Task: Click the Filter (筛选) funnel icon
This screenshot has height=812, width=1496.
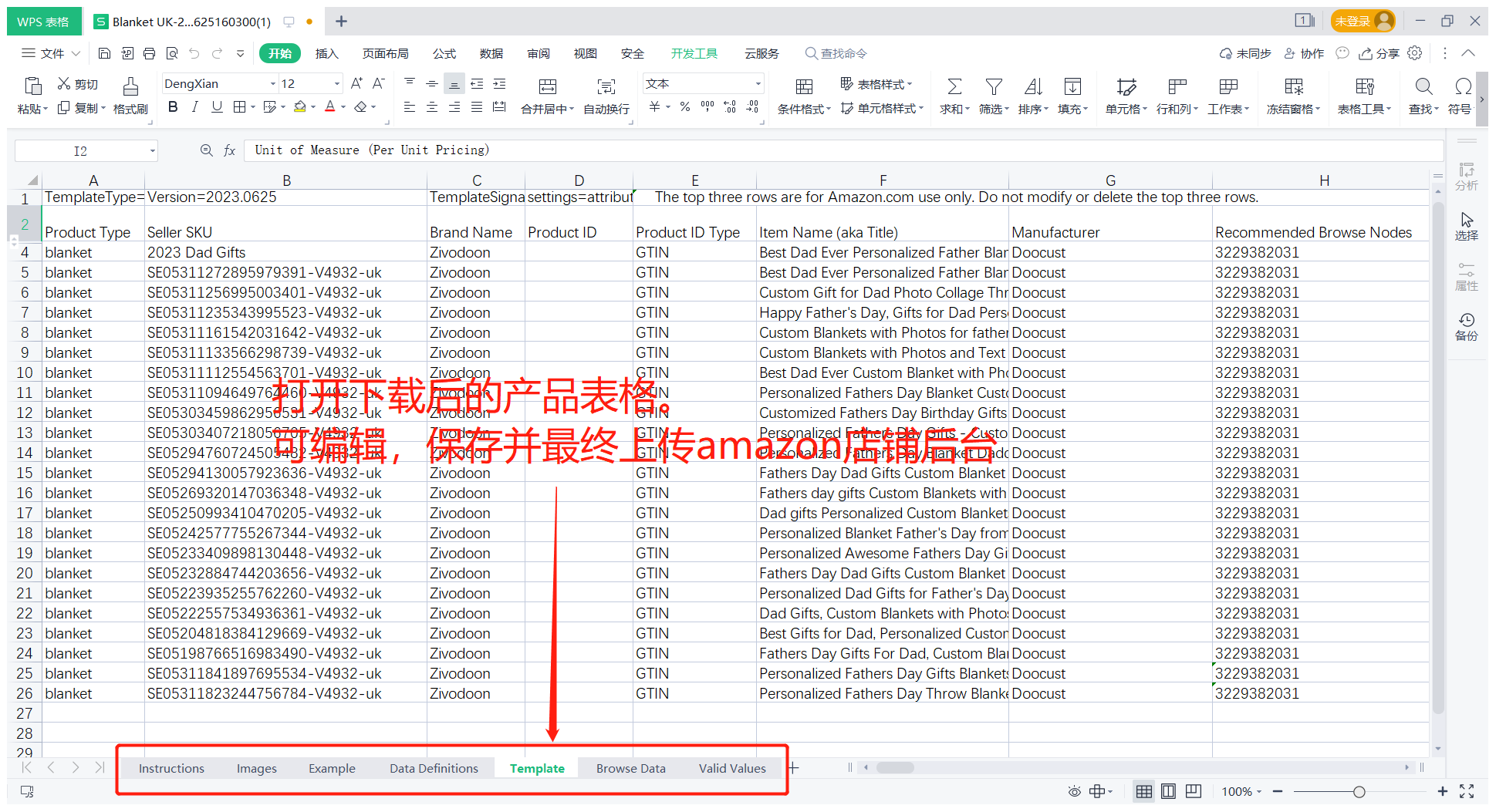Action: (994, 86)
